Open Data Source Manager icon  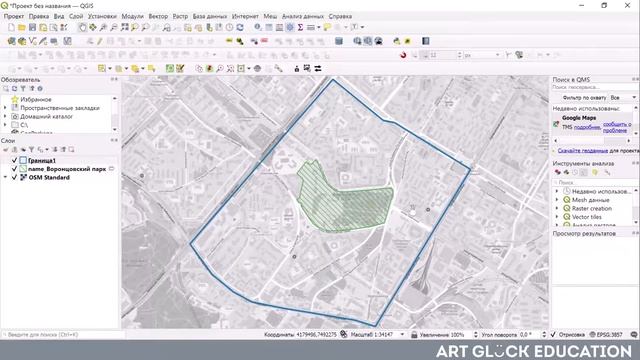[11, 41]
